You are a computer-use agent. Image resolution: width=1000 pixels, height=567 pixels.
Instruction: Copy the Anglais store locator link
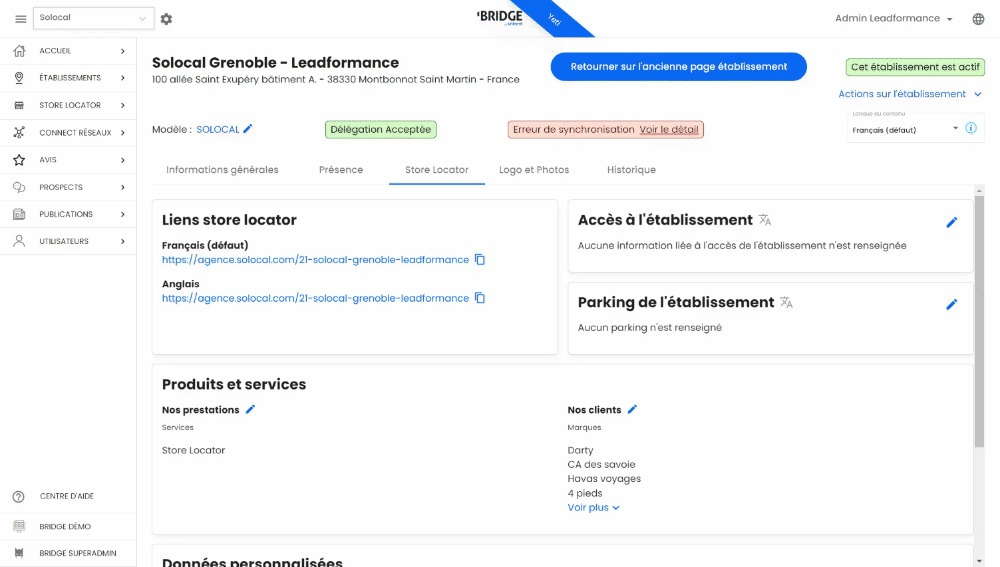coord(480,298)
